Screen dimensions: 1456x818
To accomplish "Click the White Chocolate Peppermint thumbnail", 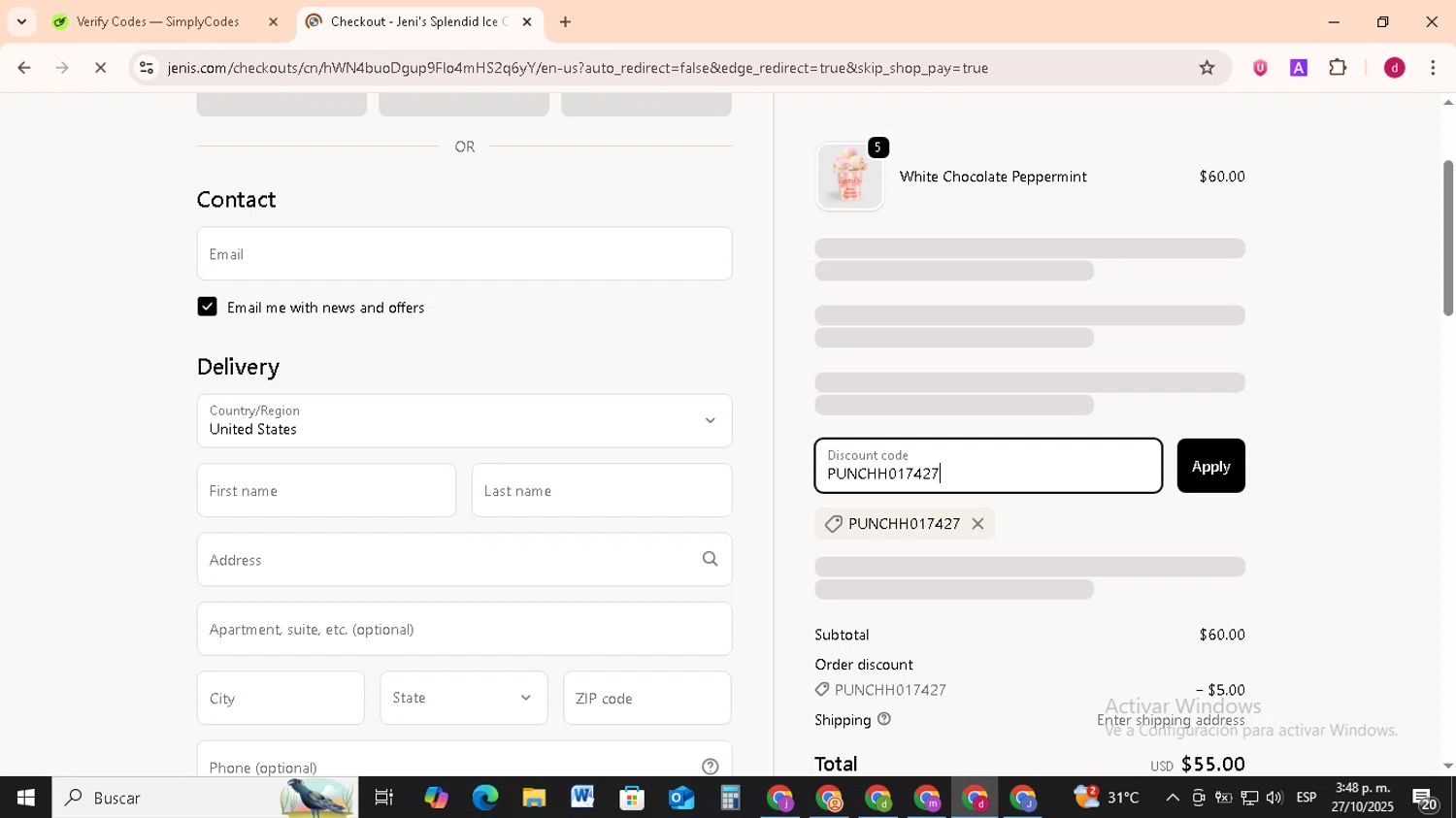I will pyautogui.click(x=849, y=177).
